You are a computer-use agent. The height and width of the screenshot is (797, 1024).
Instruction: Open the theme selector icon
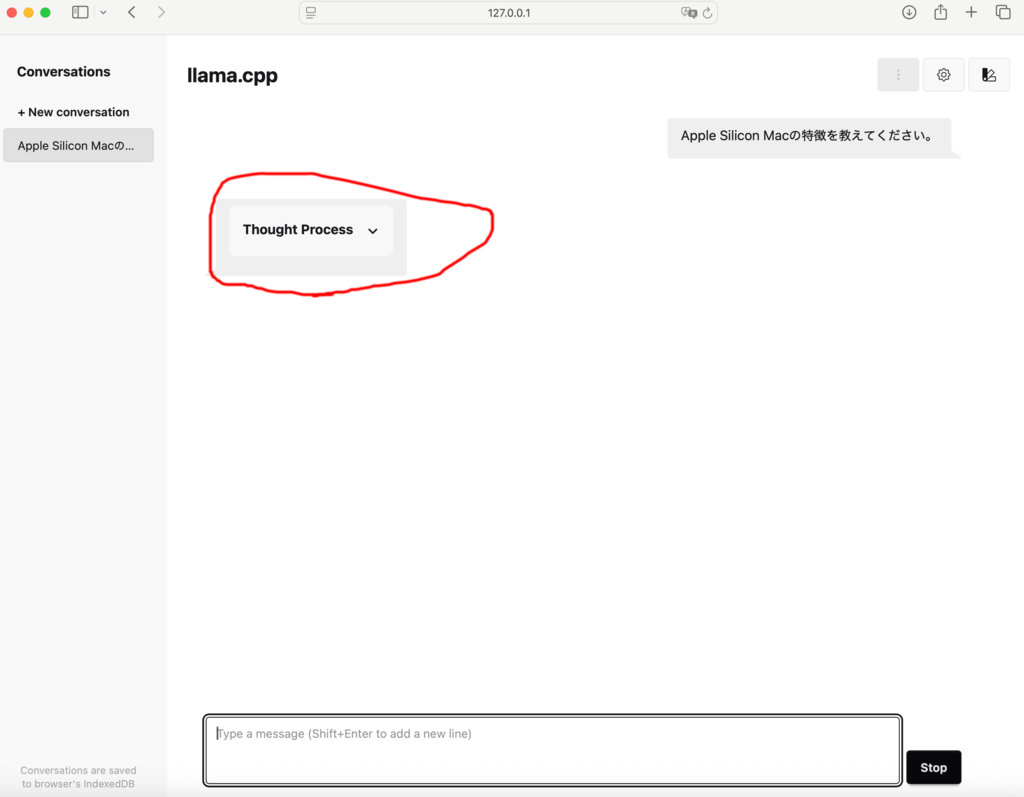[x=989, y=75]
